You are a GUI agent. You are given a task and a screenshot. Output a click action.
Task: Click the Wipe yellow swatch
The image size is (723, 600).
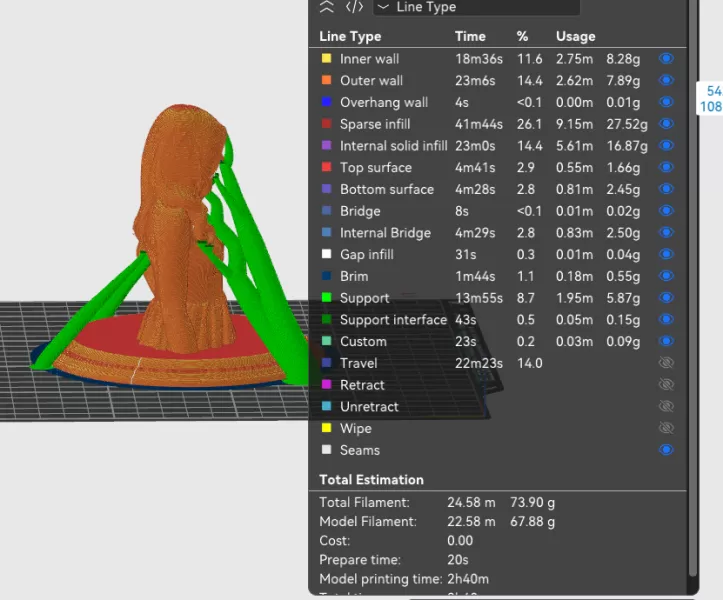[326, 428]
